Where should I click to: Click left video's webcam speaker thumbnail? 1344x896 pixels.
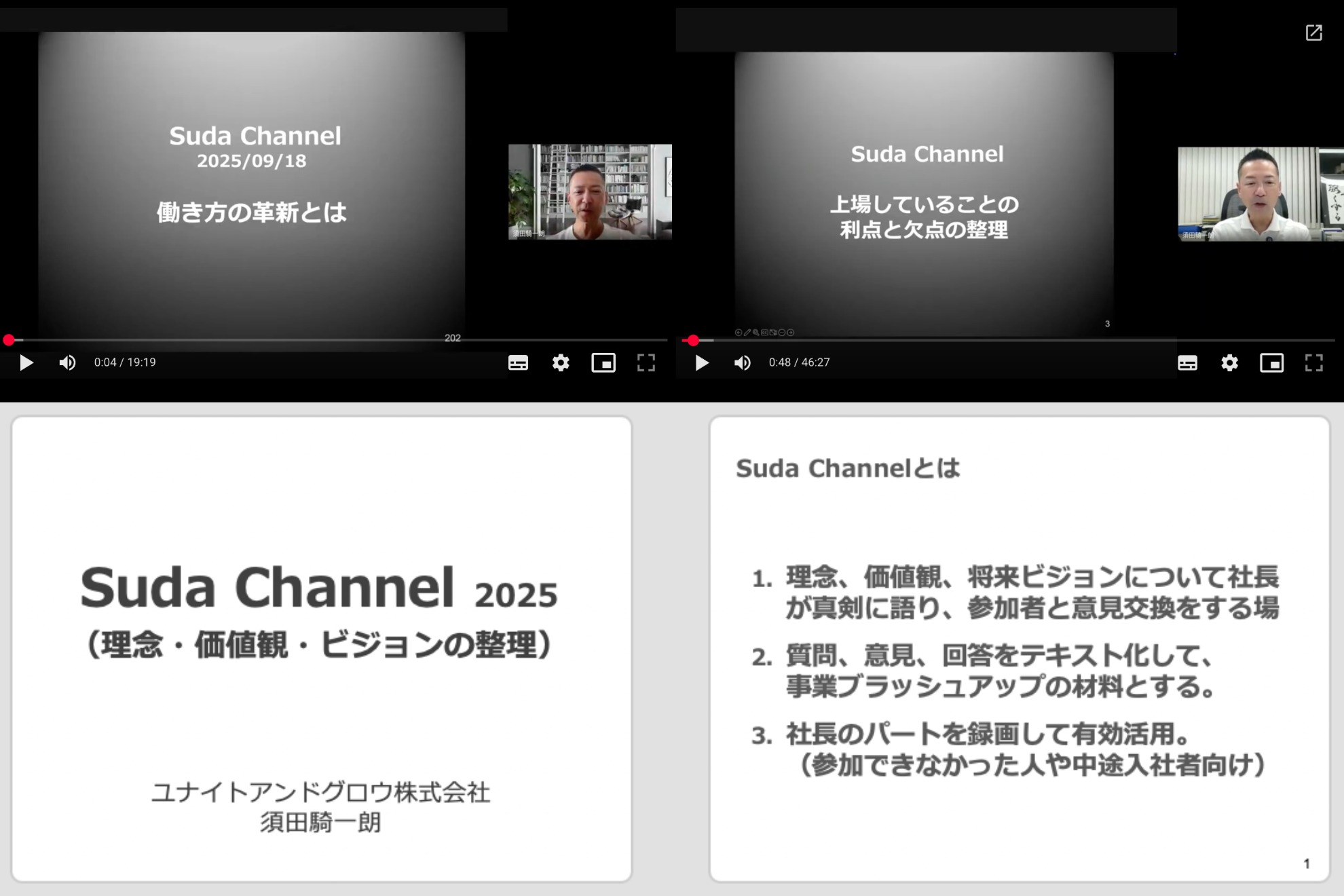coord(590,191)
